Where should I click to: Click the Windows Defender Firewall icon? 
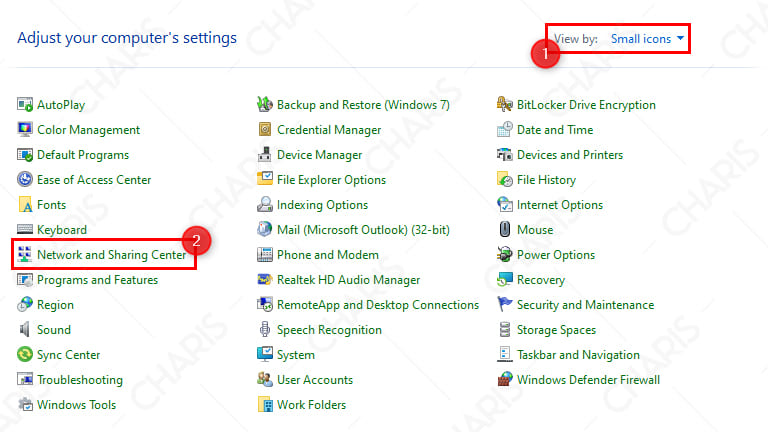tap(505, 379)
